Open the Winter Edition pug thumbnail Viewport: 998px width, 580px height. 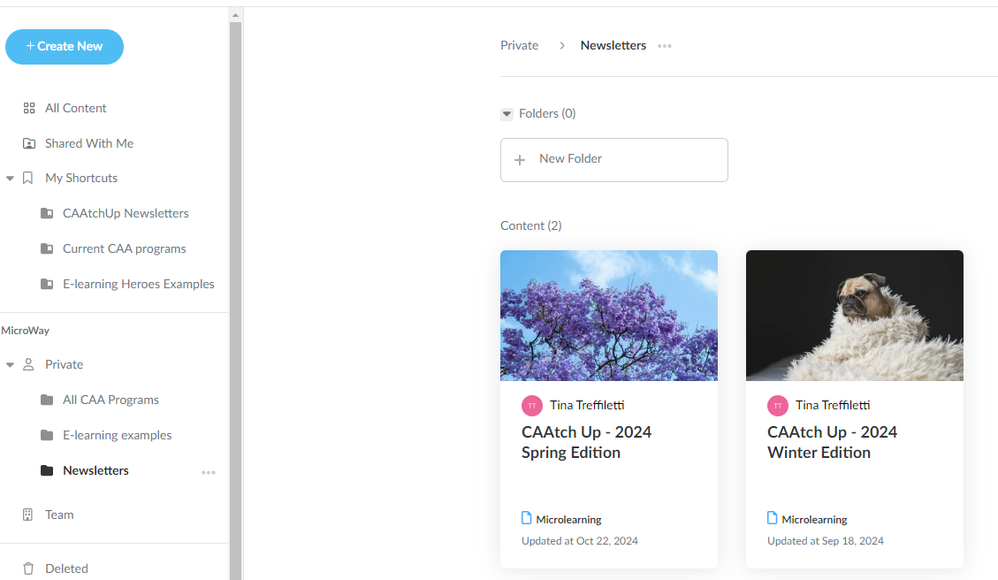pyautogui.click(x=854, y=315)
